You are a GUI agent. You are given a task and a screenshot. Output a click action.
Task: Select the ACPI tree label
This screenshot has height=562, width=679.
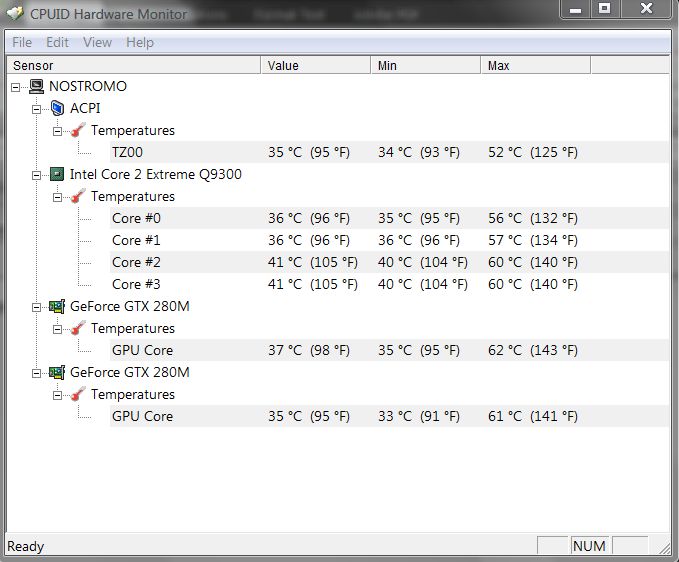85,108
